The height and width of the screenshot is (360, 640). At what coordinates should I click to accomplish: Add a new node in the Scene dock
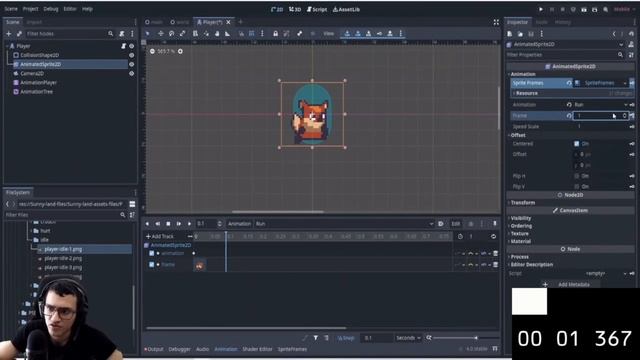[x=9, y=33]
